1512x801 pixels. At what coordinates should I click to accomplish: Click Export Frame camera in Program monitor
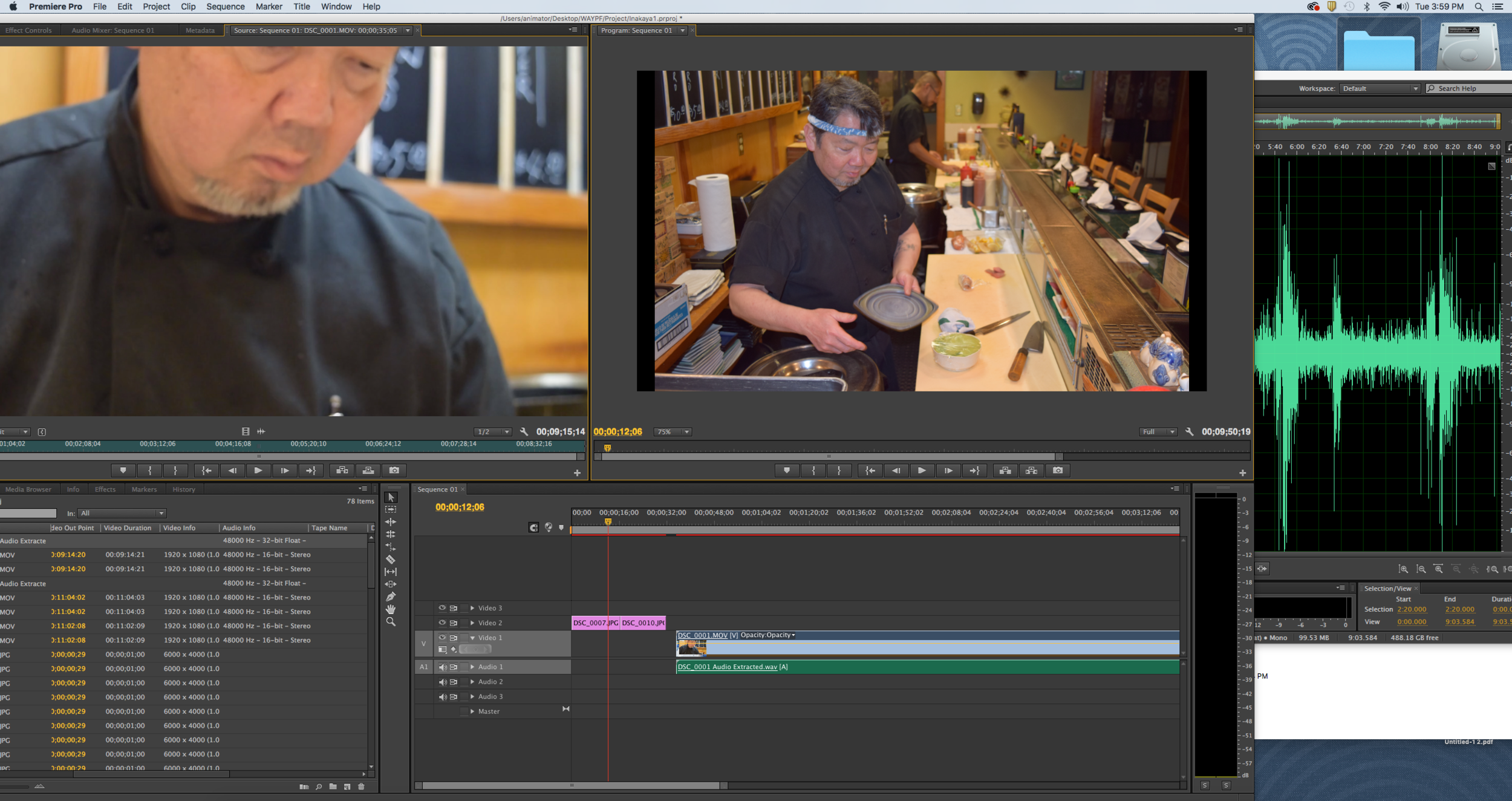pyautogui.click(x=1057, y=470)
